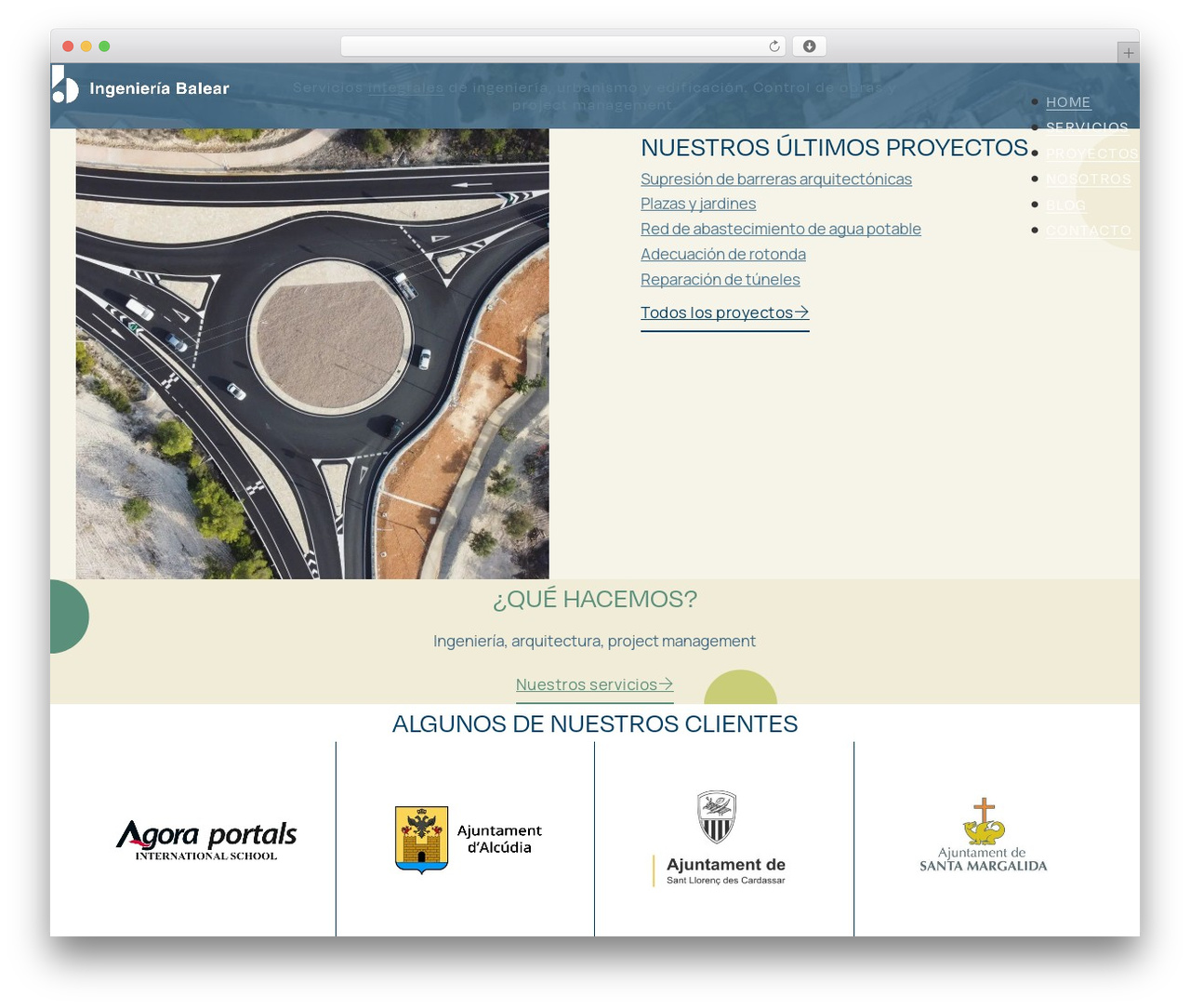Follow the Nuestros servicios link
The width and height of the screenshot is (1190, 1008).
coord(595,684)
